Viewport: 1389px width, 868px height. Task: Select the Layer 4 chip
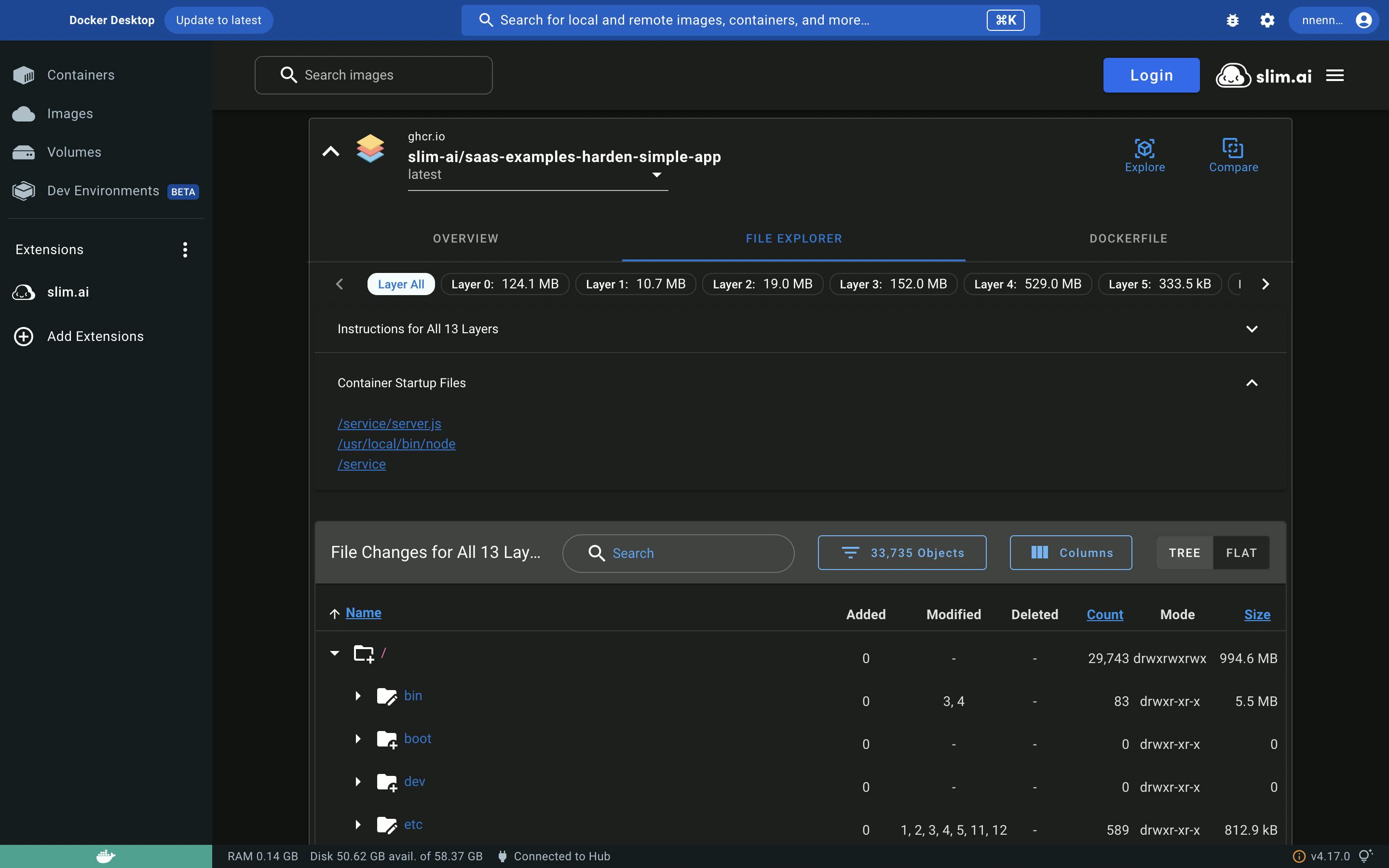[1027, 284]
